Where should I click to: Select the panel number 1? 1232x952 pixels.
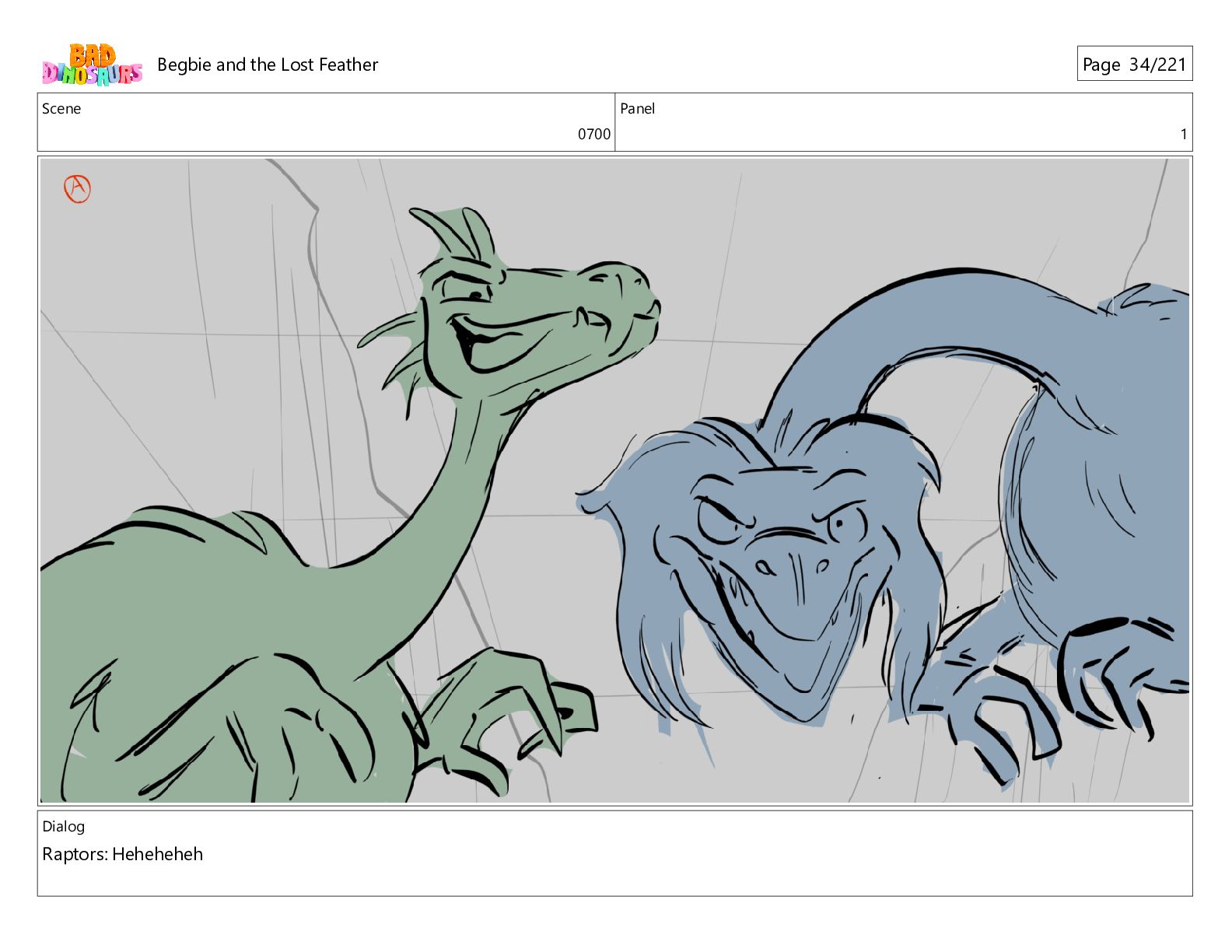click(x=1183, y=135)
